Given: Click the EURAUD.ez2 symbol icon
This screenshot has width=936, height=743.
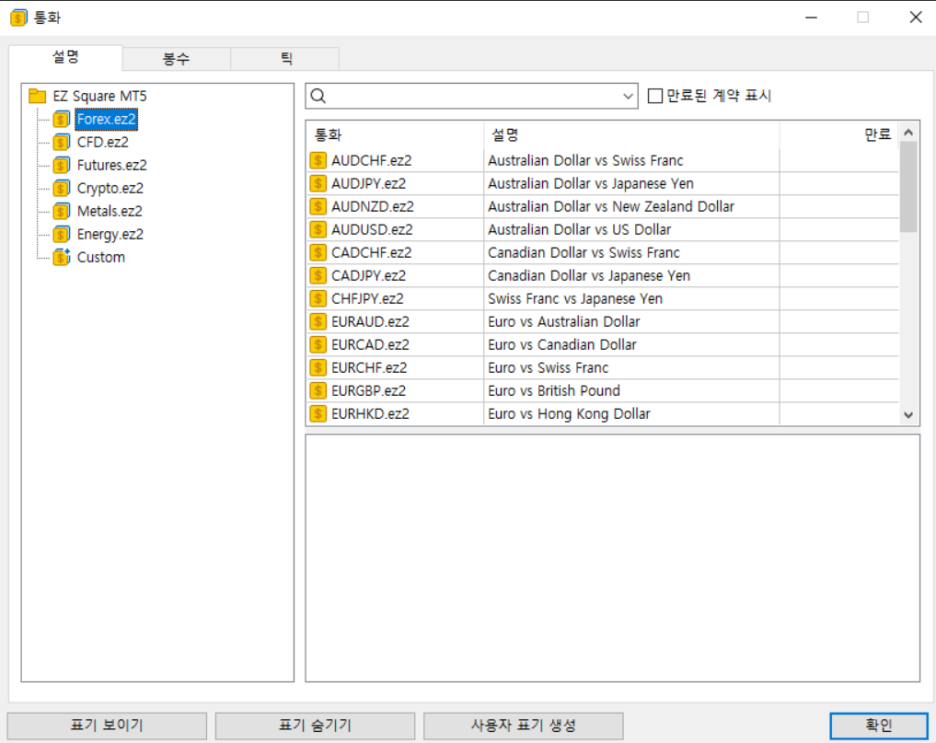Looking at the screenshot, I should pos(318,322).
